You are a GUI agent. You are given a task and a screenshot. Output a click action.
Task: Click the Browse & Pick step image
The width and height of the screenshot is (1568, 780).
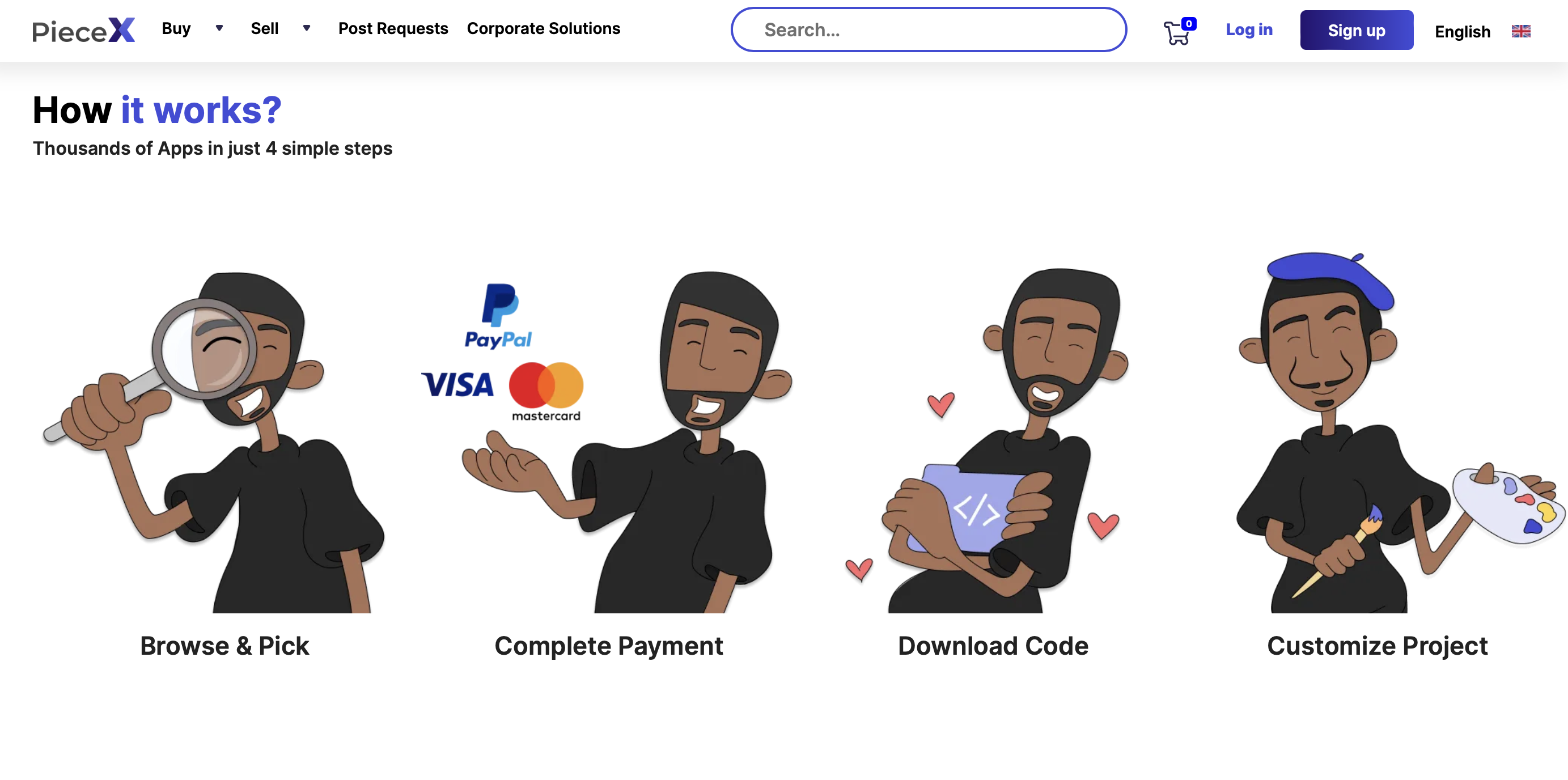213,442
